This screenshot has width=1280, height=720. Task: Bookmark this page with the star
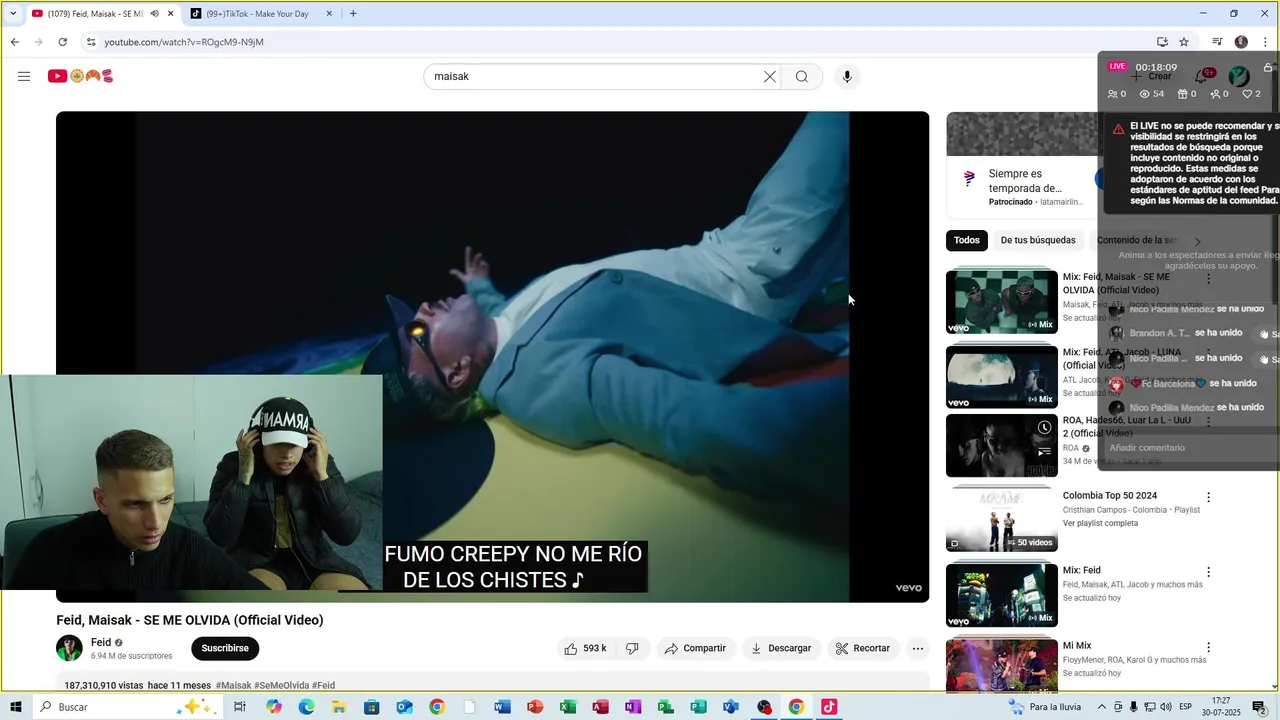(1184, 42)
